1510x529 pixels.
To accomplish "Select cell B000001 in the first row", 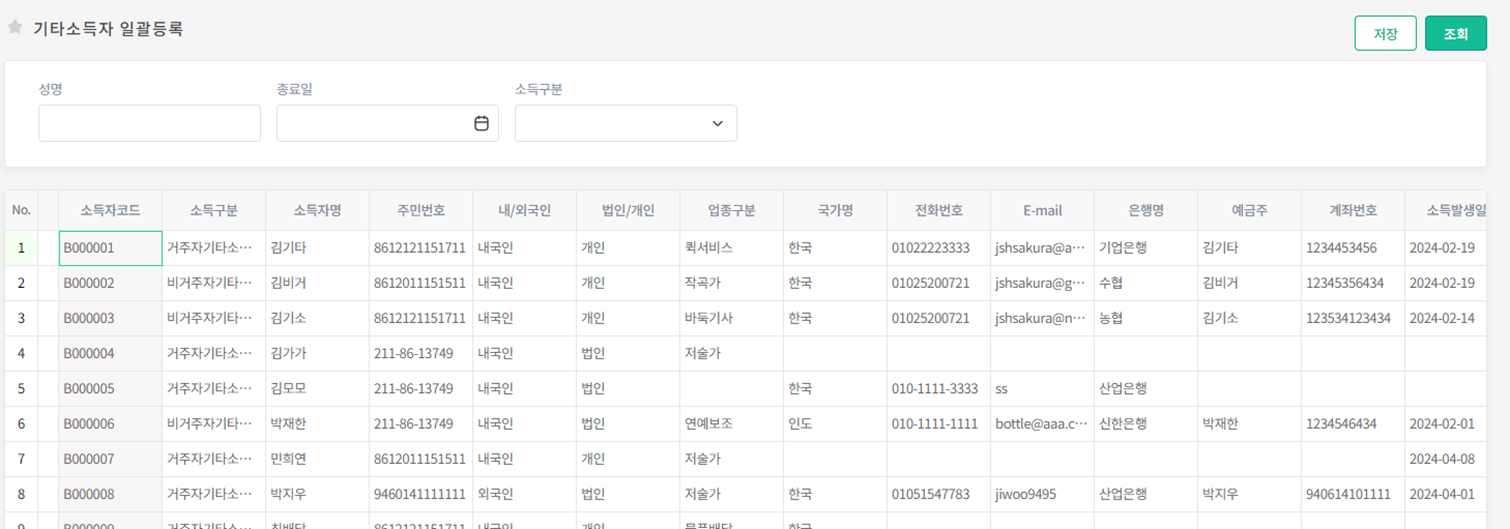I will point(110,248).
